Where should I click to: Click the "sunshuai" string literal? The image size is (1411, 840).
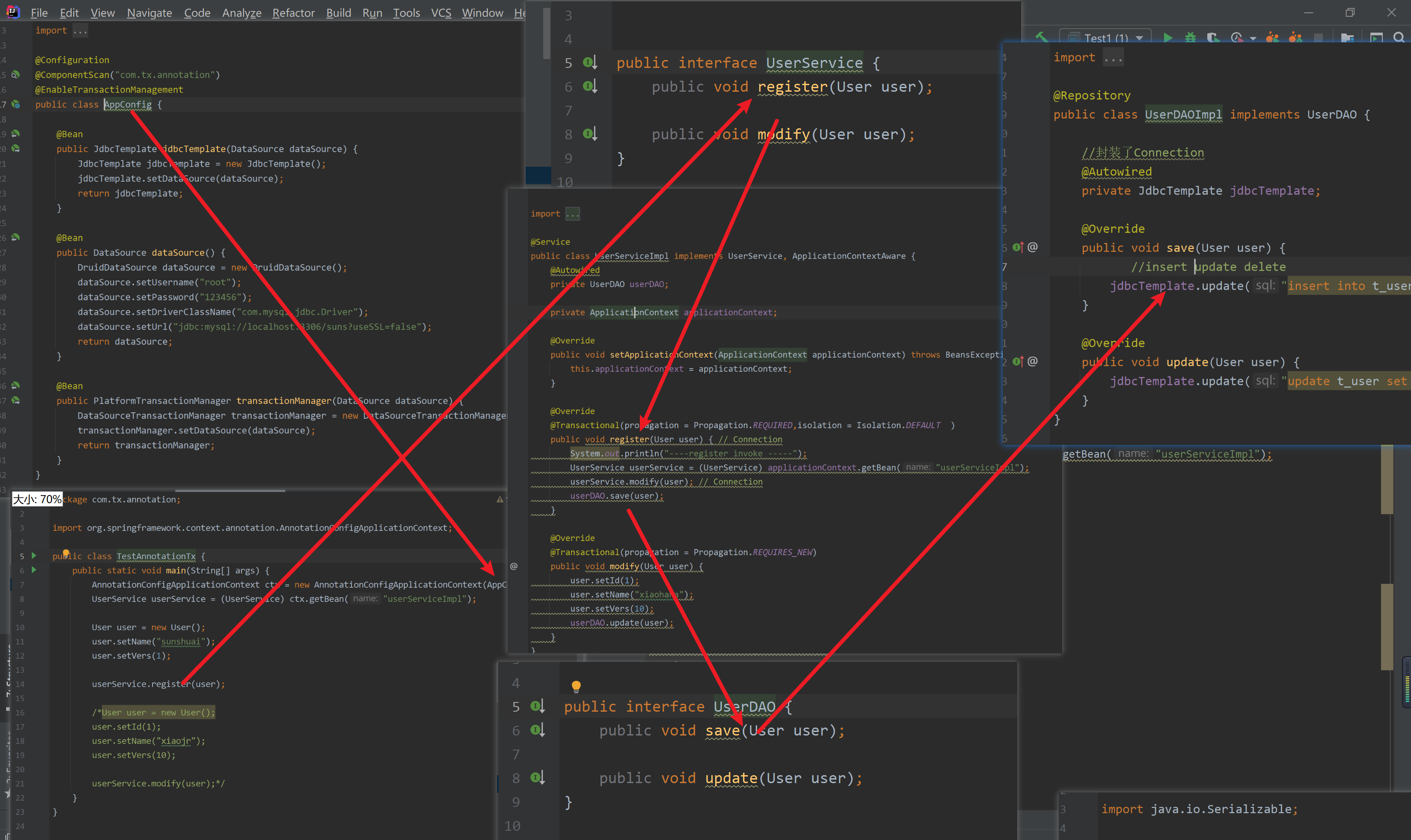tap(180, 641)
